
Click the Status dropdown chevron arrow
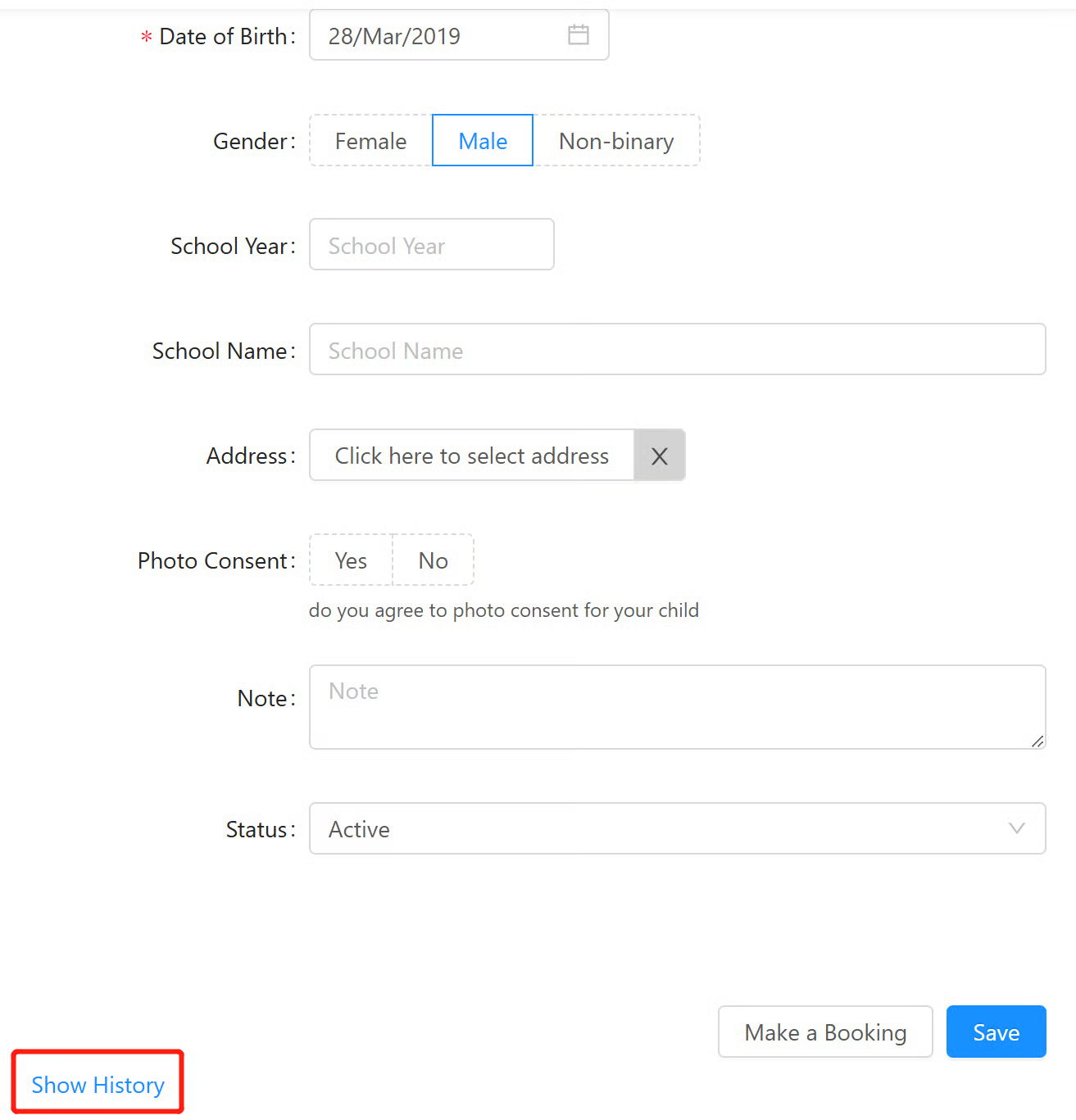pyautogui.click(x=1016, y=828)
